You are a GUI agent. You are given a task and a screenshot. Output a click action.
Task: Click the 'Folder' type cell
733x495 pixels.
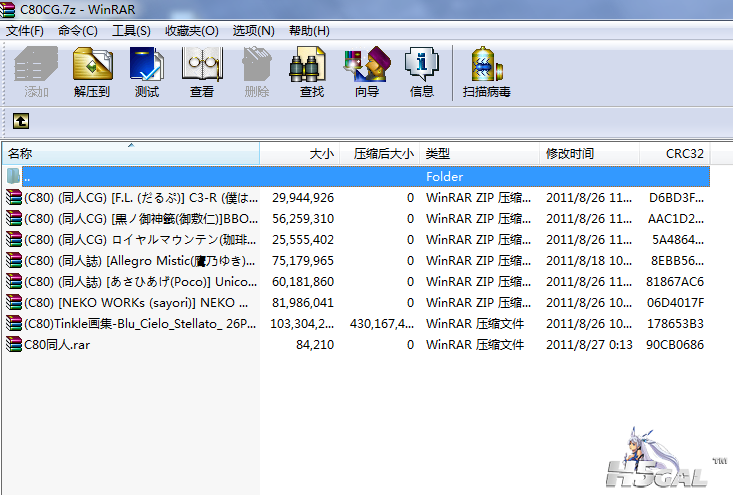[x=444, y=177]
